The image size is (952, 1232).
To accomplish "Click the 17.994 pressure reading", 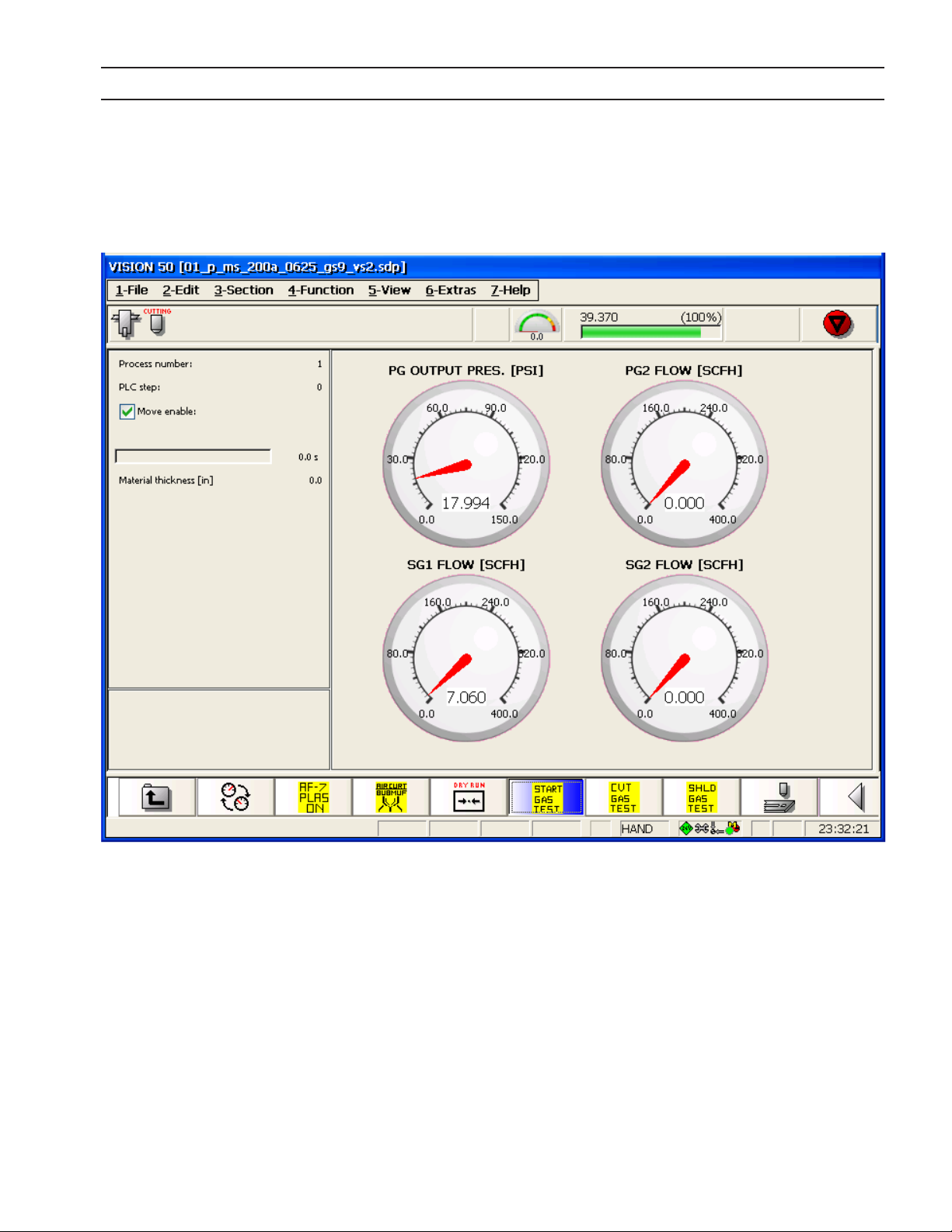I will [x=466, y=503].
